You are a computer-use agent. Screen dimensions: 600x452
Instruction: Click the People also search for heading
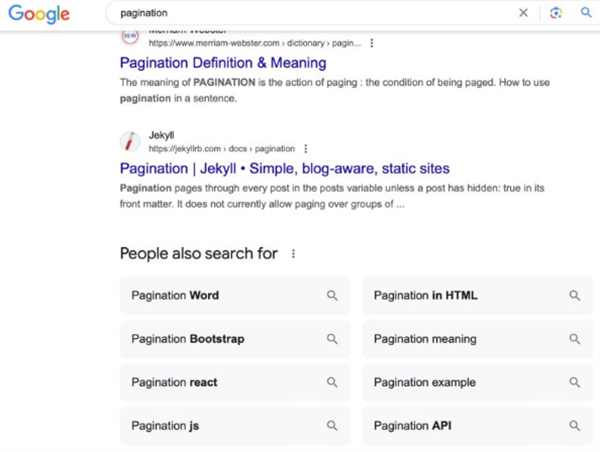(199, 254)
